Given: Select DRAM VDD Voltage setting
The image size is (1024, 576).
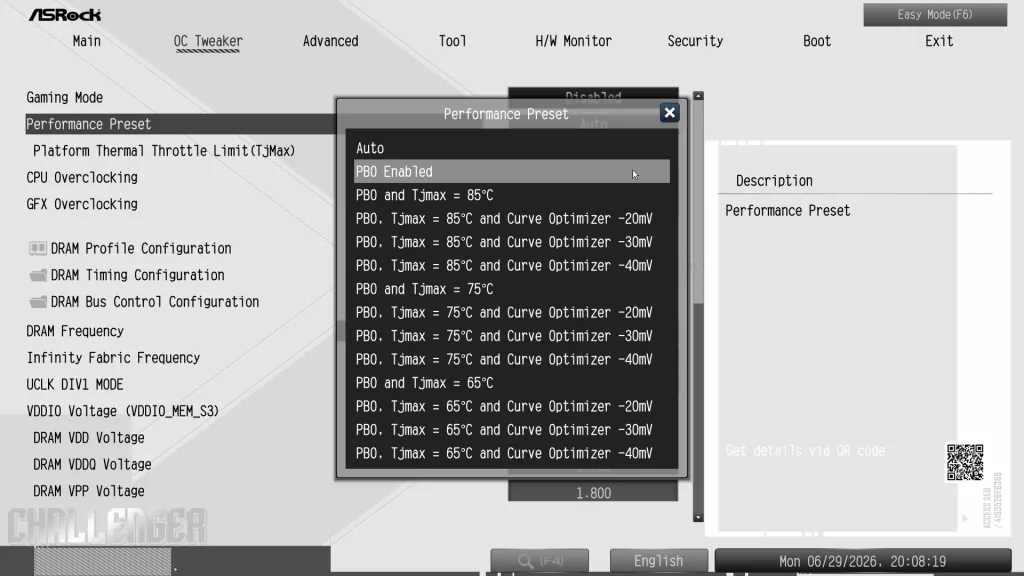Looking at the screenshot, I should coord(89,438).
